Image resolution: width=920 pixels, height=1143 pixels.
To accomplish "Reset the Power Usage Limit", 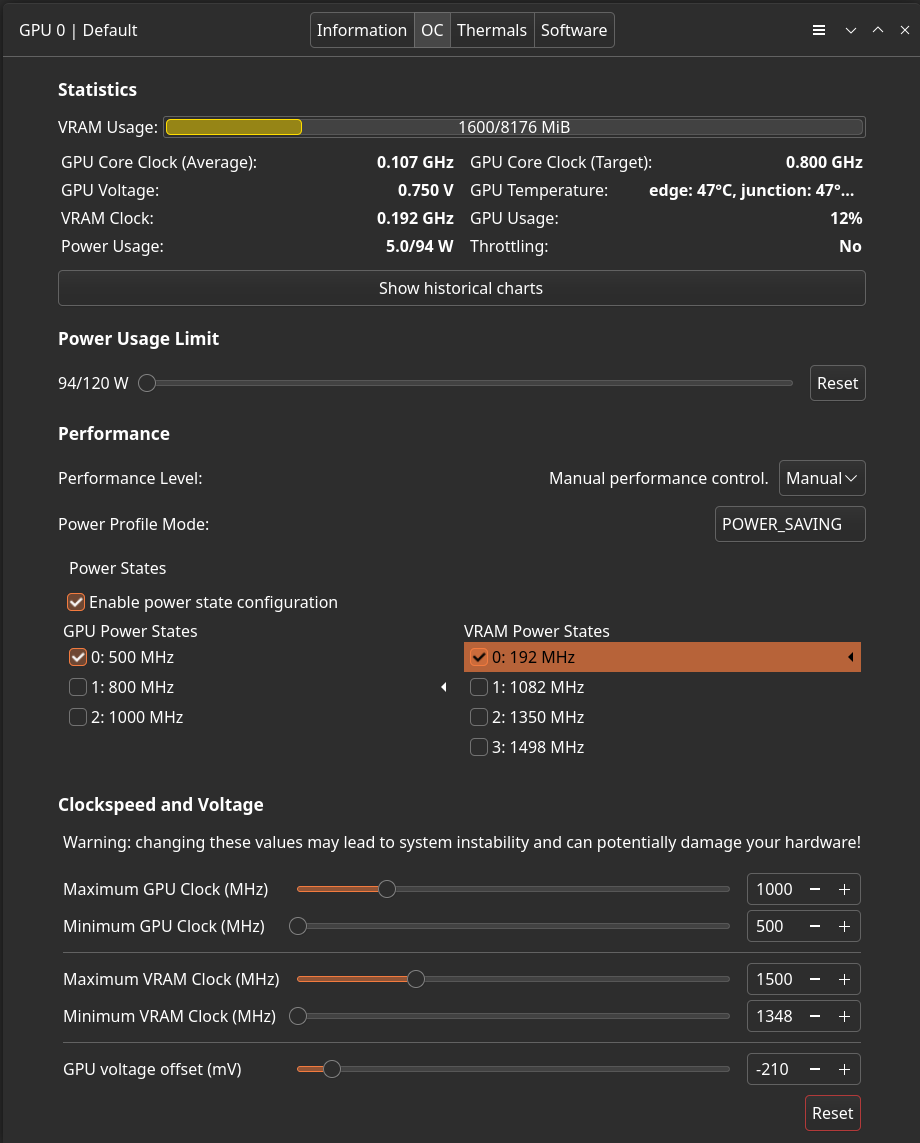I will coord(837,382).
